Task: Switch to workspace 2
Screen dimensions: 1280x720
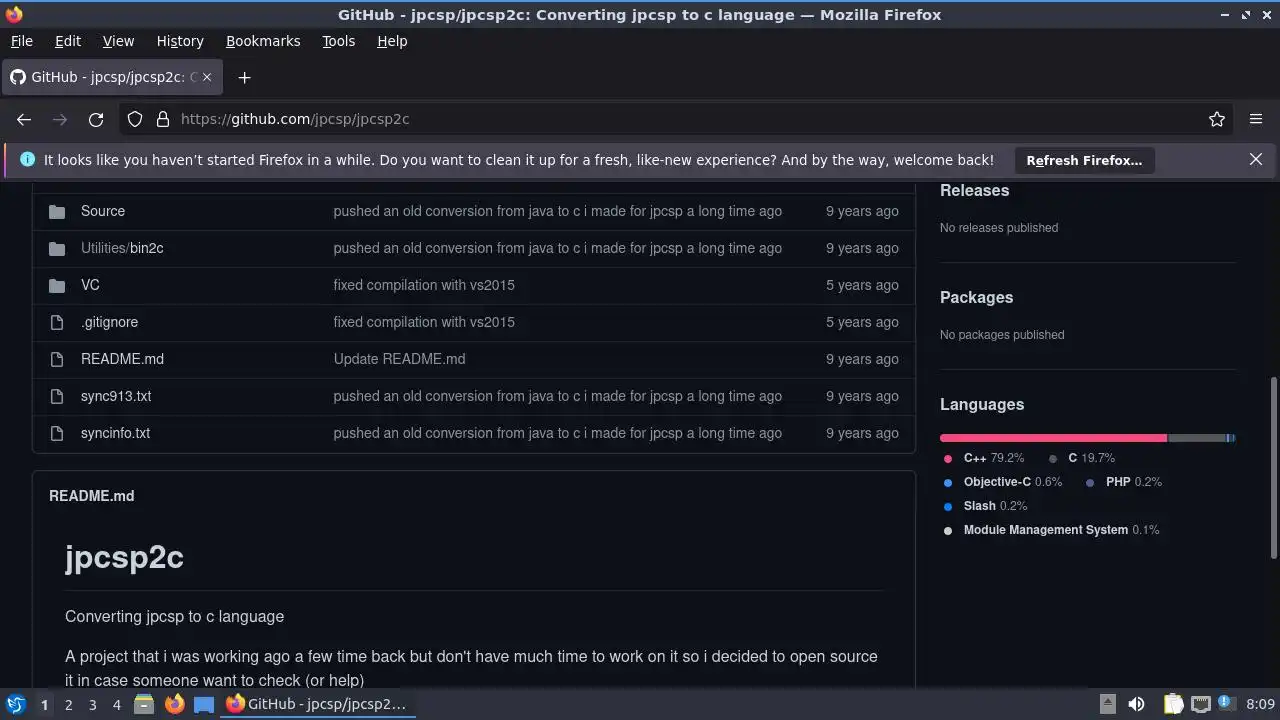Action: (x=68, y=704)
